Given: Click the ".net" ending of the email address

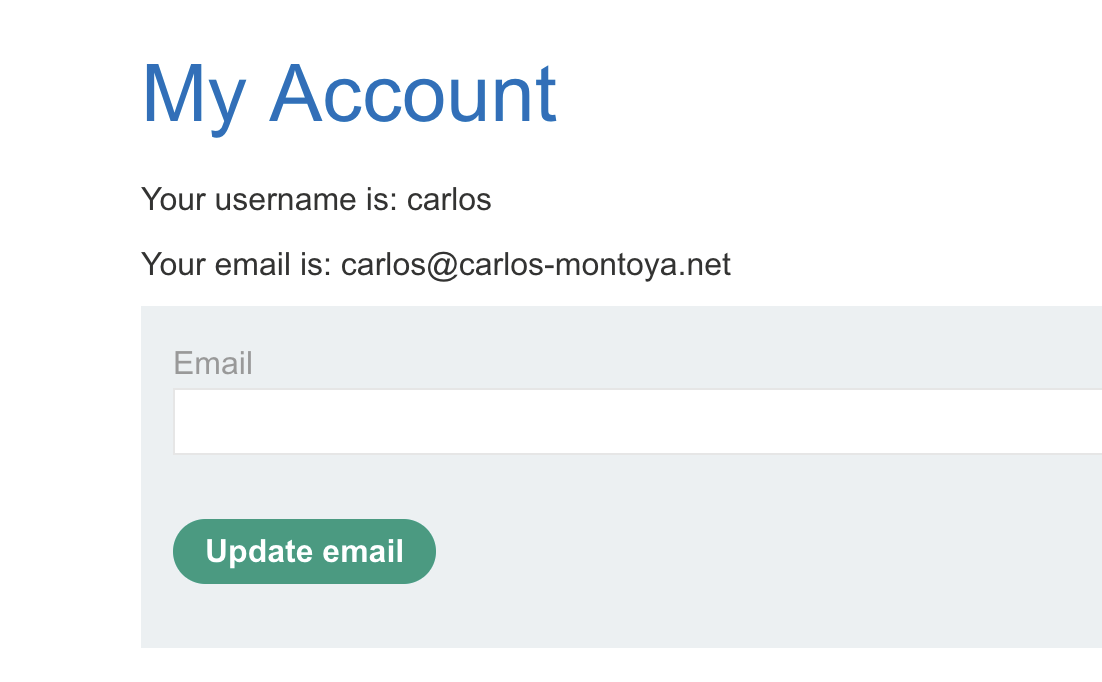Looking at the screenshot, I should pyautogui.click(x=706, y=265).
